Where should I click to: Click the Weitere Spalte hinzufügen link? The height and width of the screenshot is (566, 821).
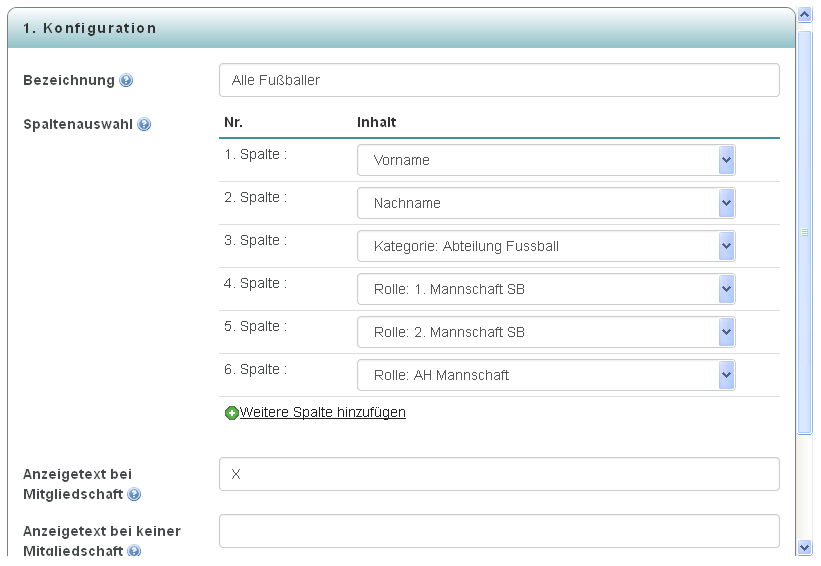coord(323,413)
